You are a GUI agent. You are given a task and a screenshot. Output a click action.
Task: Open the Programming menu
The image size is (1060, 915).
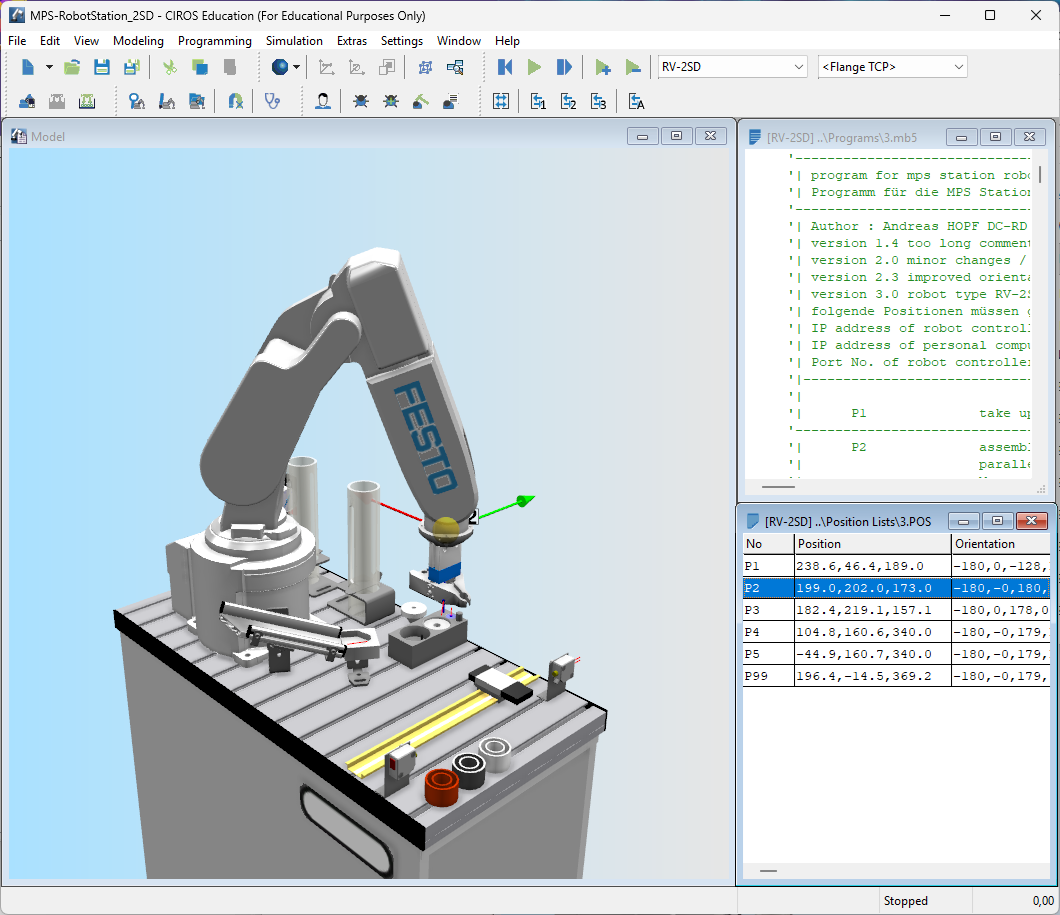coord(214,41)
